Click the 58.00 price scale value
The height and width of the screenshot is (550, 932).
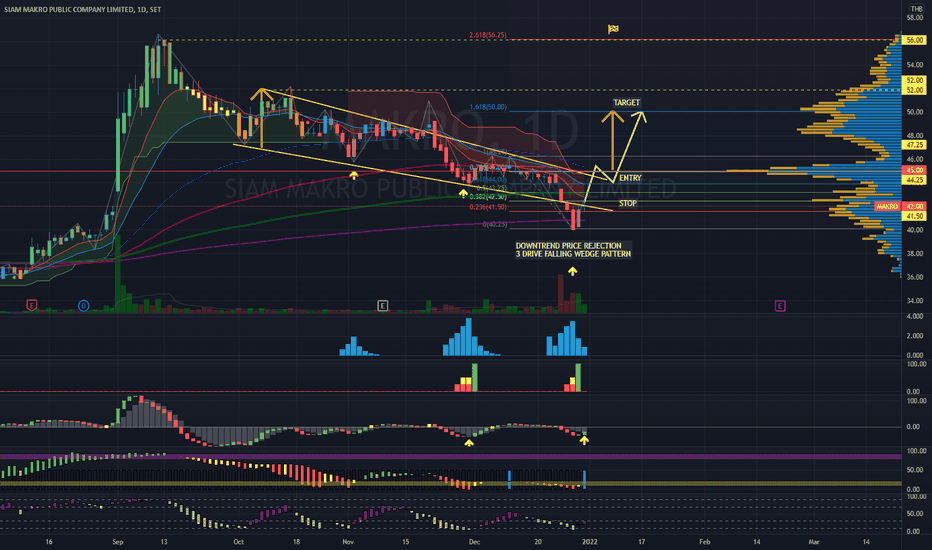(x=914, y=18)
